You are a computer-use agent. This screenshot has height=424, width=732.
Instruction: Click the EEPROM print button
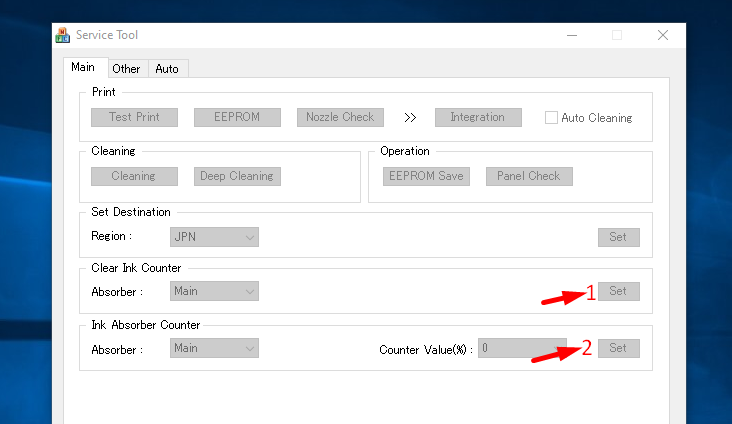point(237,117)
